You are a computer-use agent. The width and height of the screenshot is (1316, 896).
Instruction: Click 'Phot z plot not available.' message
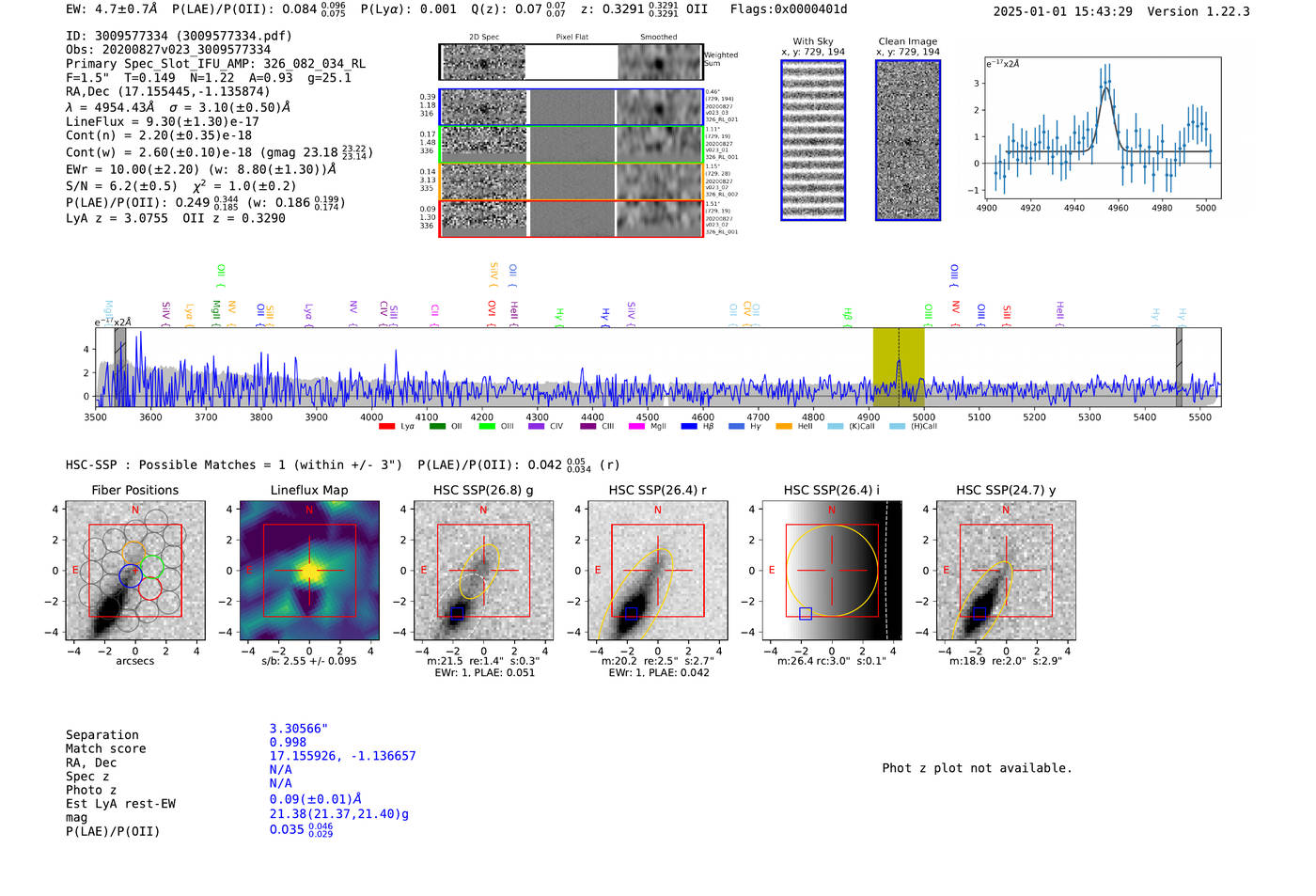[x=977, y=768]
